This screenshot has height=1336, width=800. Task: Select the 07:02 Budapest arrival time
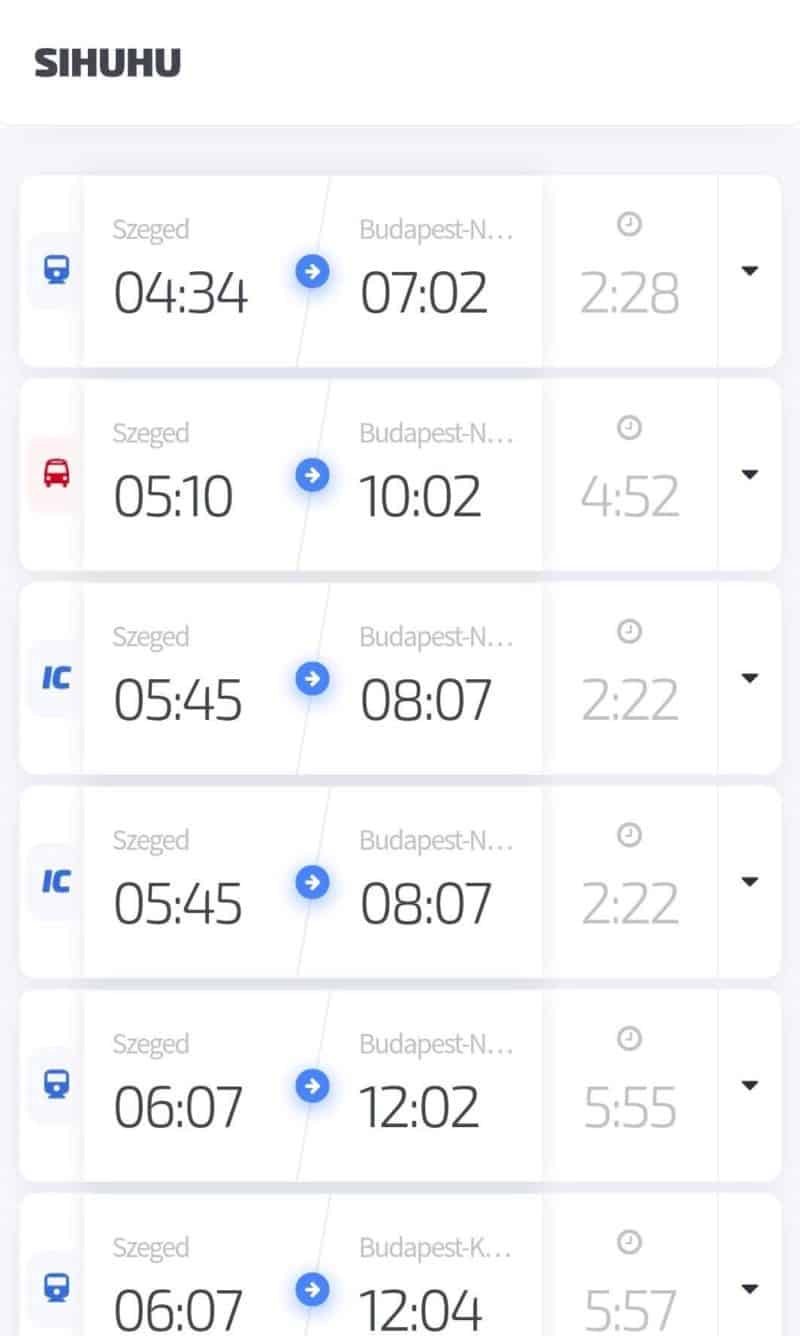click(424, 293)
